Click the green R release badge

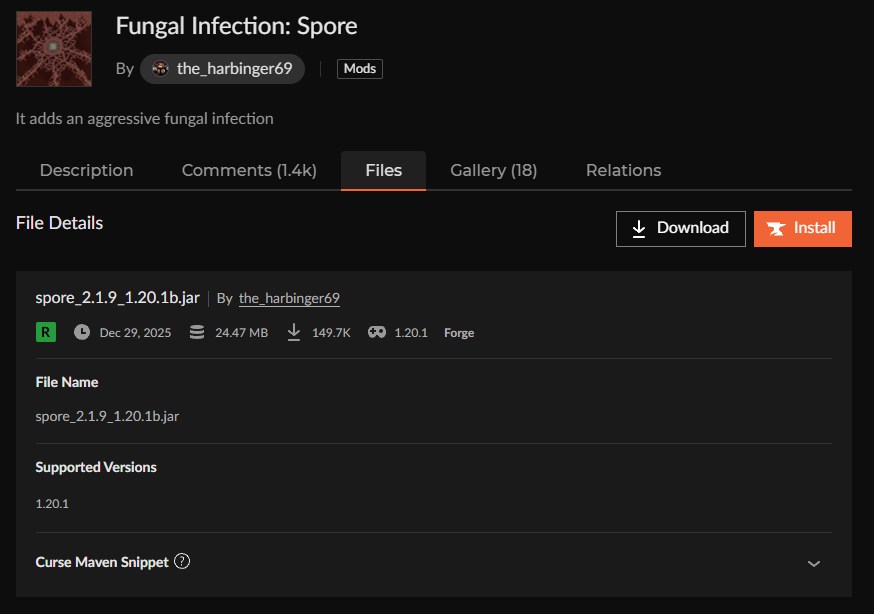click(46, 332)
